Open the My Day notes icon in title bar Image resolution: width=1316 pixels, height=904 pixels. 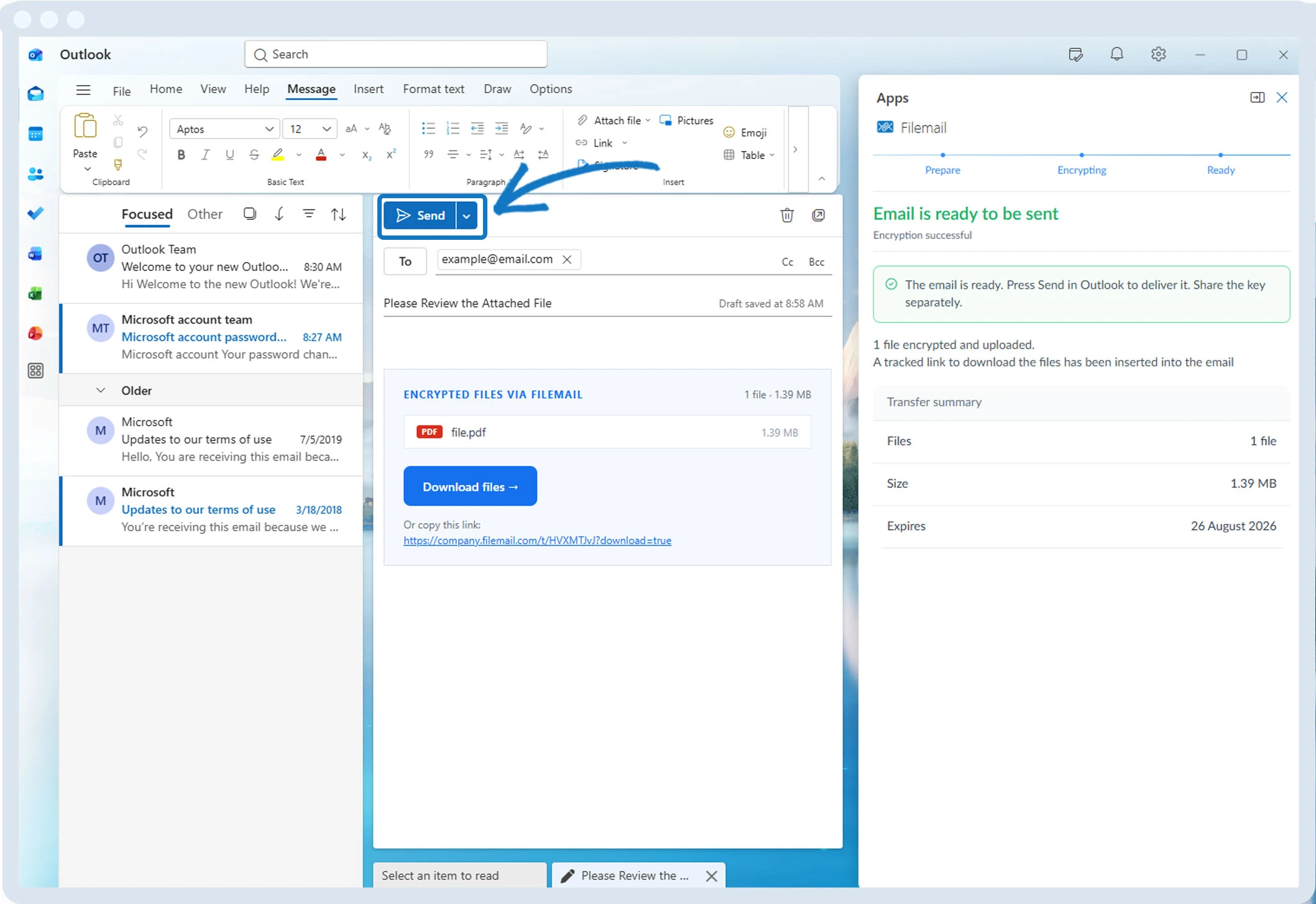1075,55
